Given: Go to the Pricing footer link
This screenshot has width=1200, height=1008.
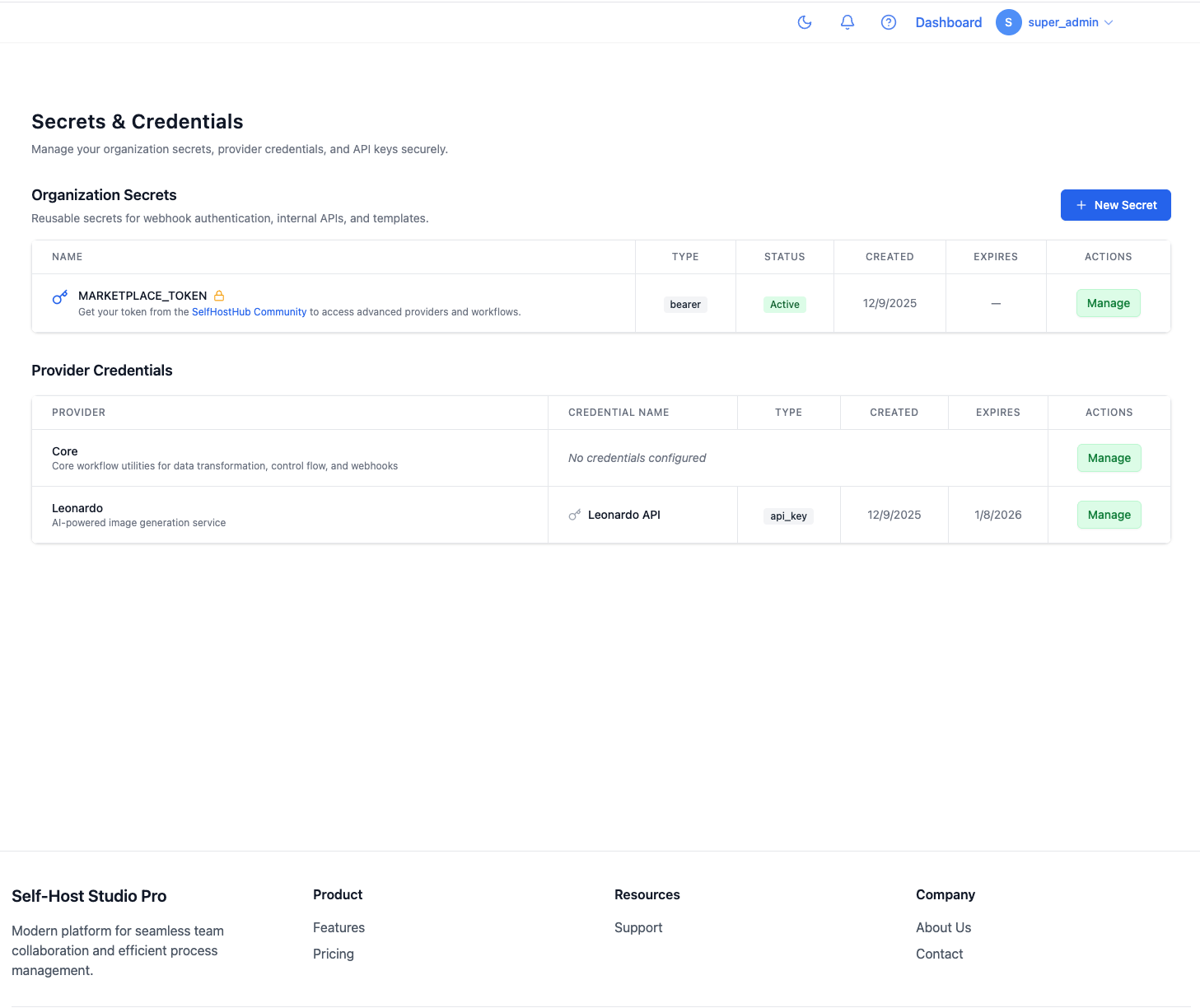Looking at the screenshot, I should (333, 954).
